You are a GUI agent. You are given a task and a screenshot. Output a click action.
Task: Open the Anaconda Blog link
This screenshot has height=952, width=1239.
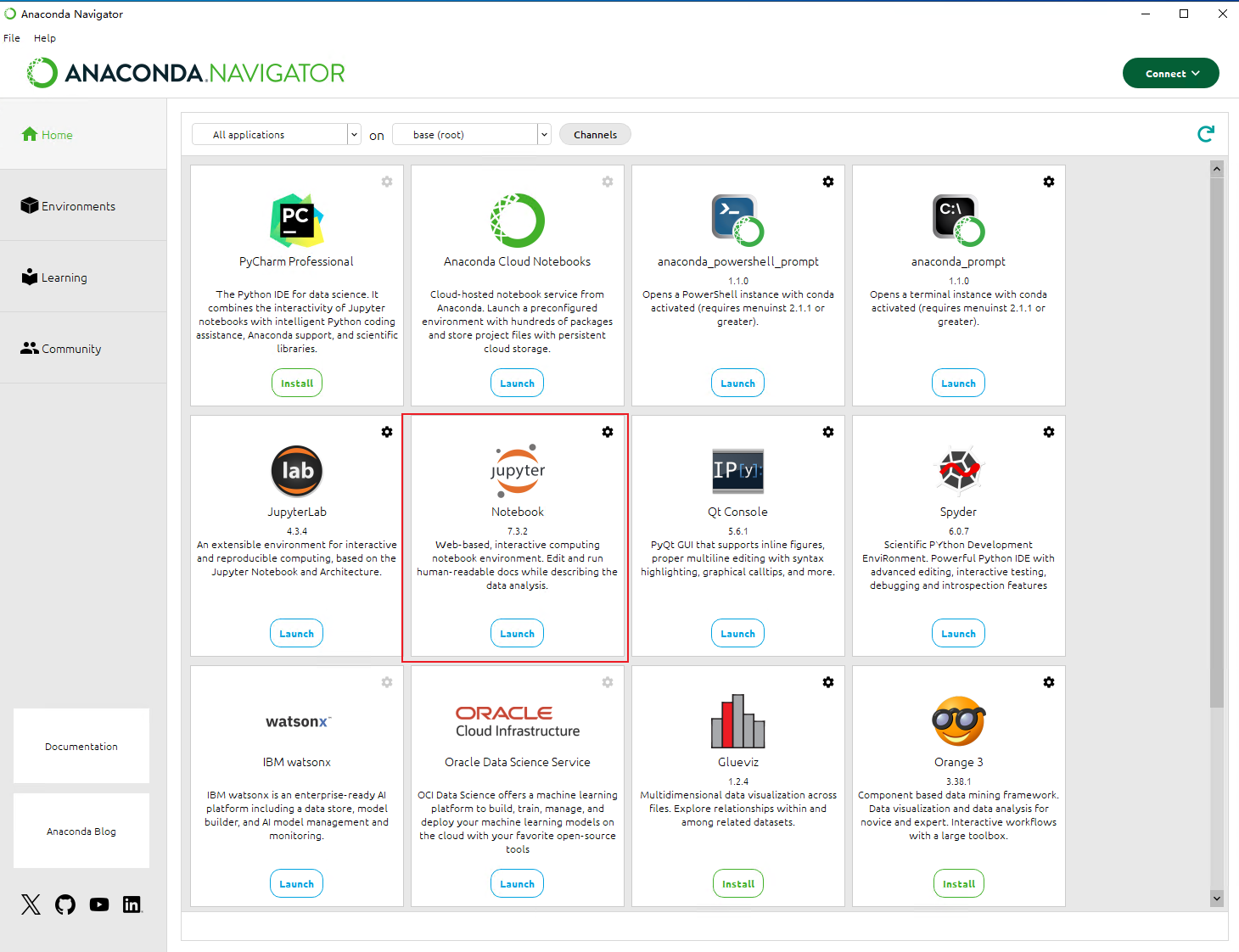81,831
